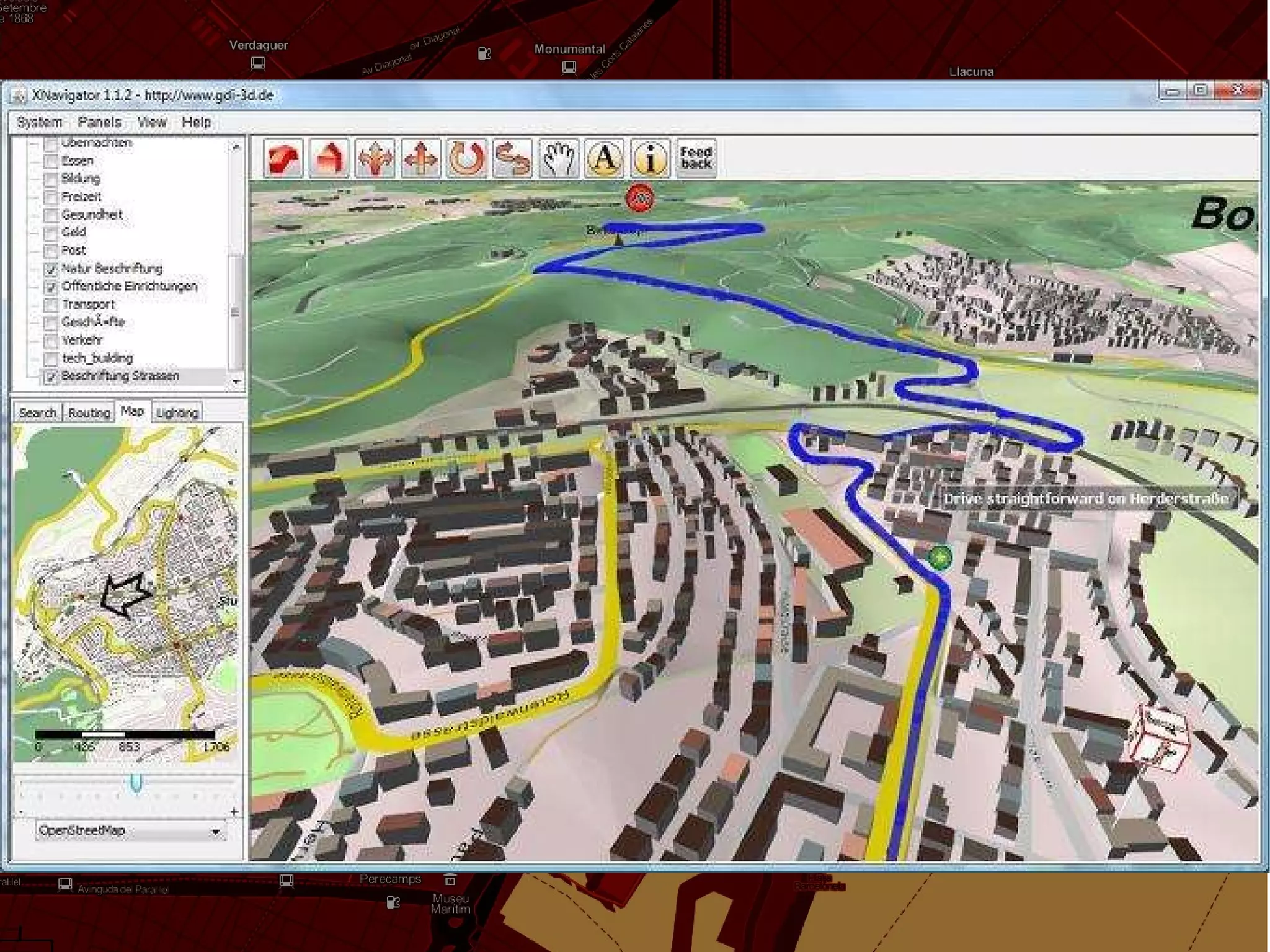Click the map zoom slider handle
This screenshot has height=952, width=1270.
pyautogui.click(x=136, y=783)
